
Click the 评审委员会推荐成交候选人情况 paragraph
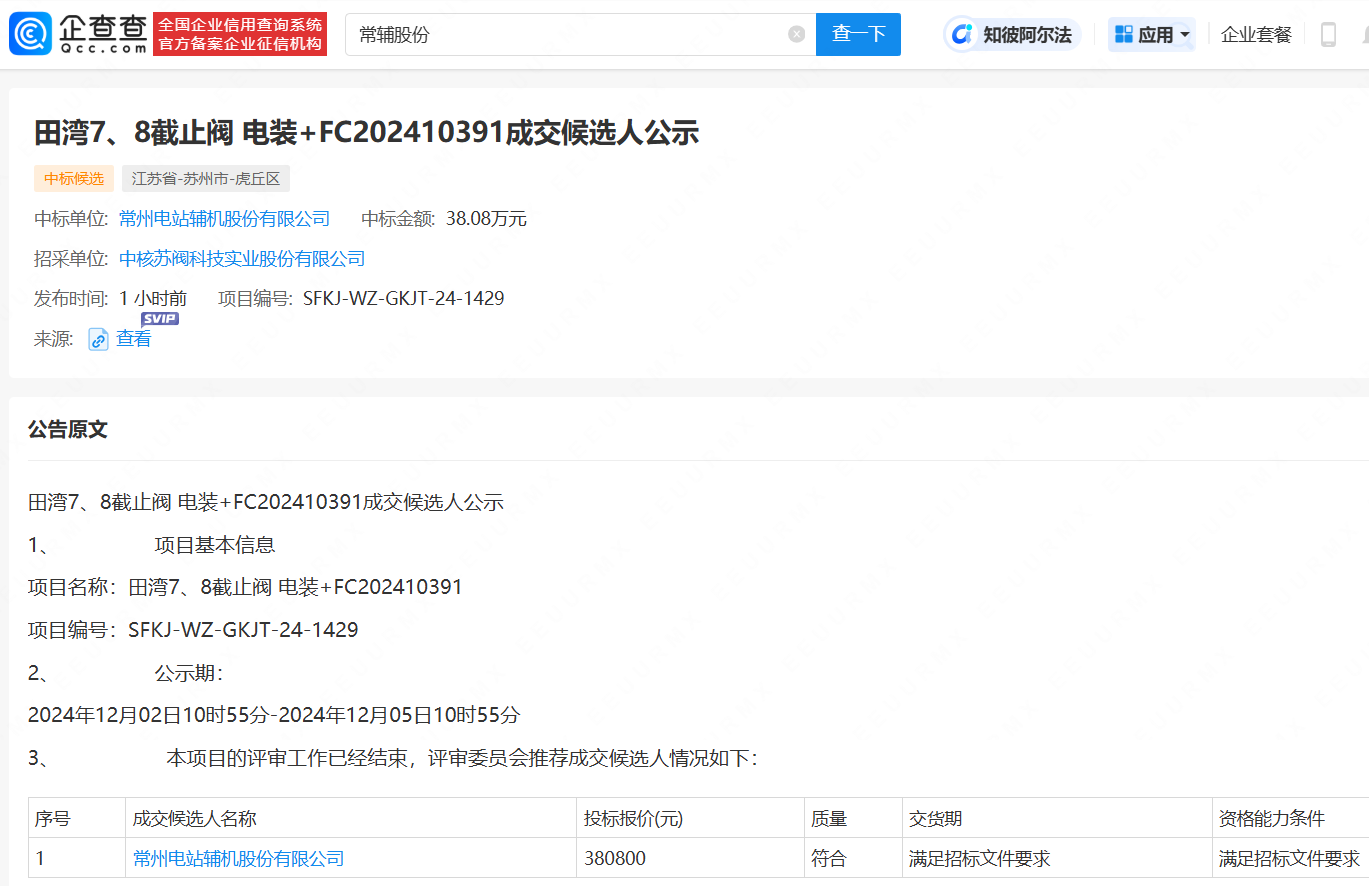[462, 758]
